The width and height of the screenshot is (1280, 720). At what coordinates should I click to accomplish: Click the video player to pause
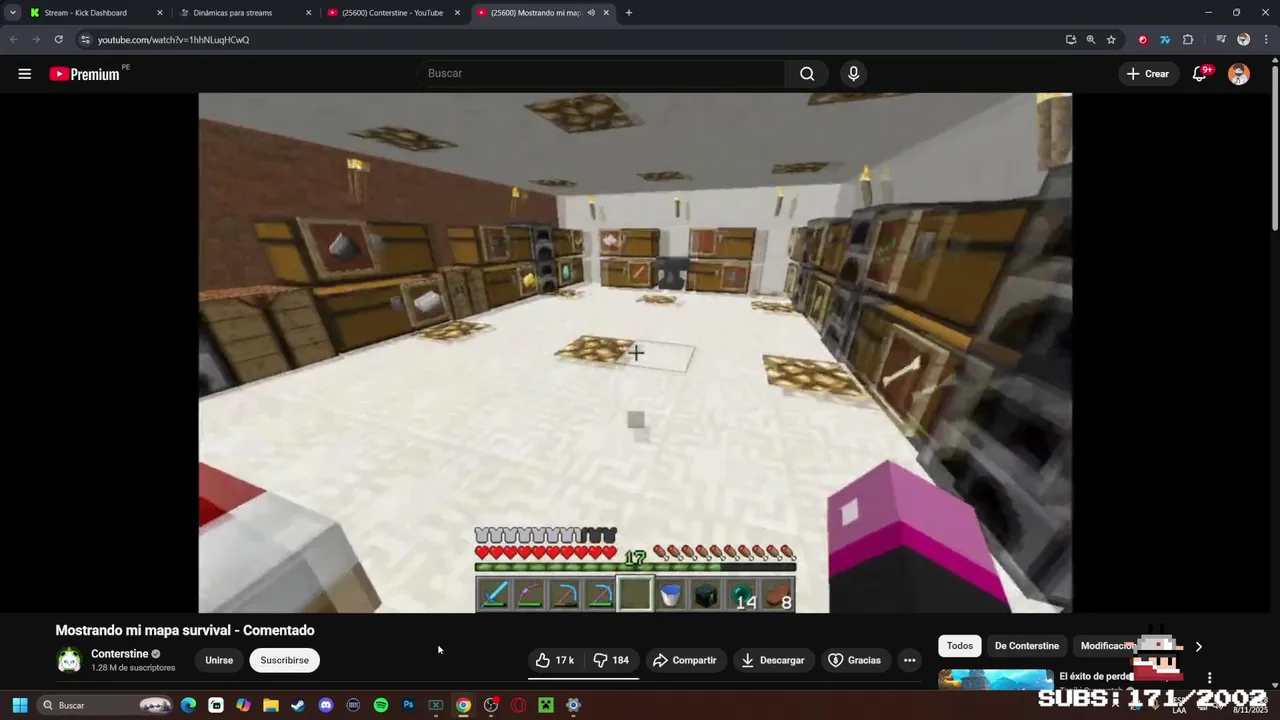coord(635,352)
